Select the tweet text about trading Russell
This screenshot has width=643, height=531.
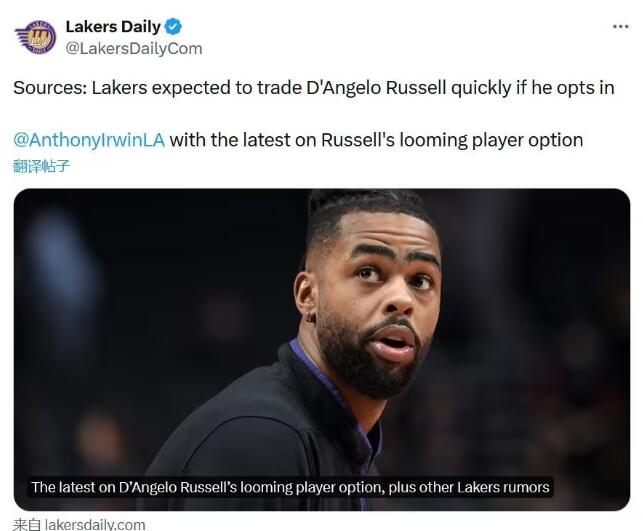point(314,88)
